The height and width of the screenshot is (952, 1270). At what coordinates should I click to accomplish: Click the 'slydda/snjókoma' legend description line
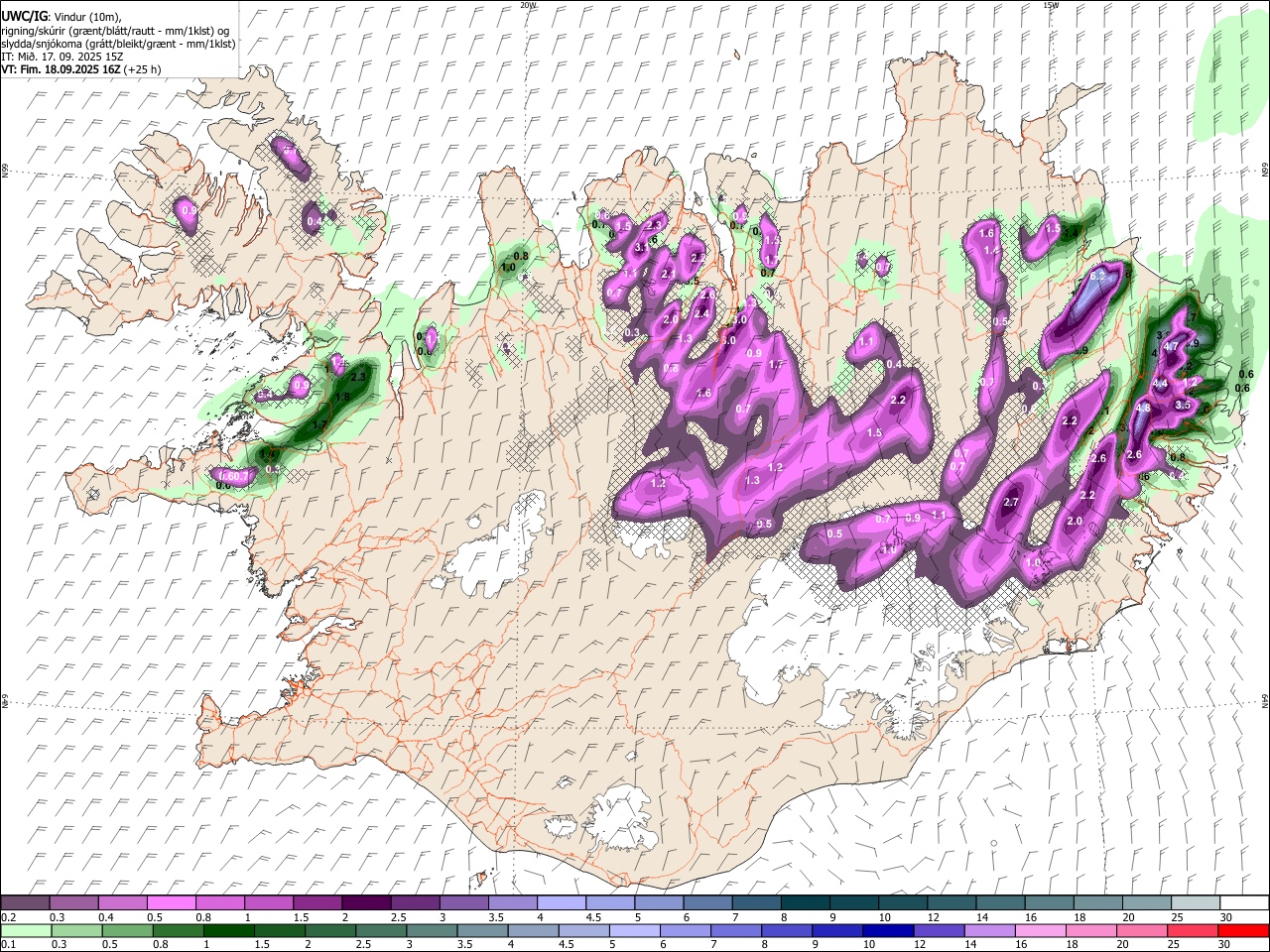pyautogui.click(x=118, y=44)
